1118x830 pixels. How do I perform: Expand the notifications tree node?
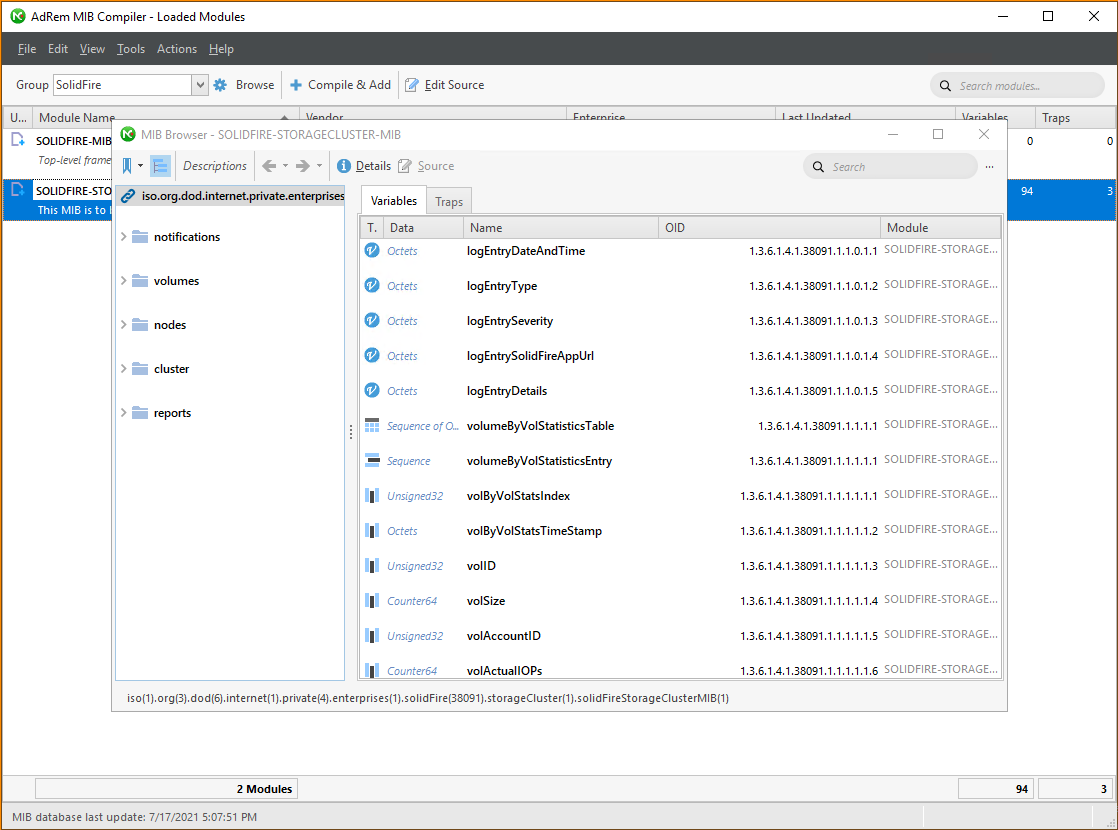tap(123, 237)
